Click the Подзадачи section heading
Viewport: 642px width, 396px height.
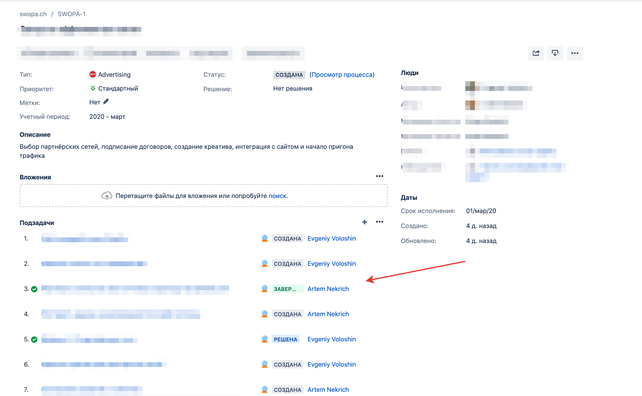point(37,223)
